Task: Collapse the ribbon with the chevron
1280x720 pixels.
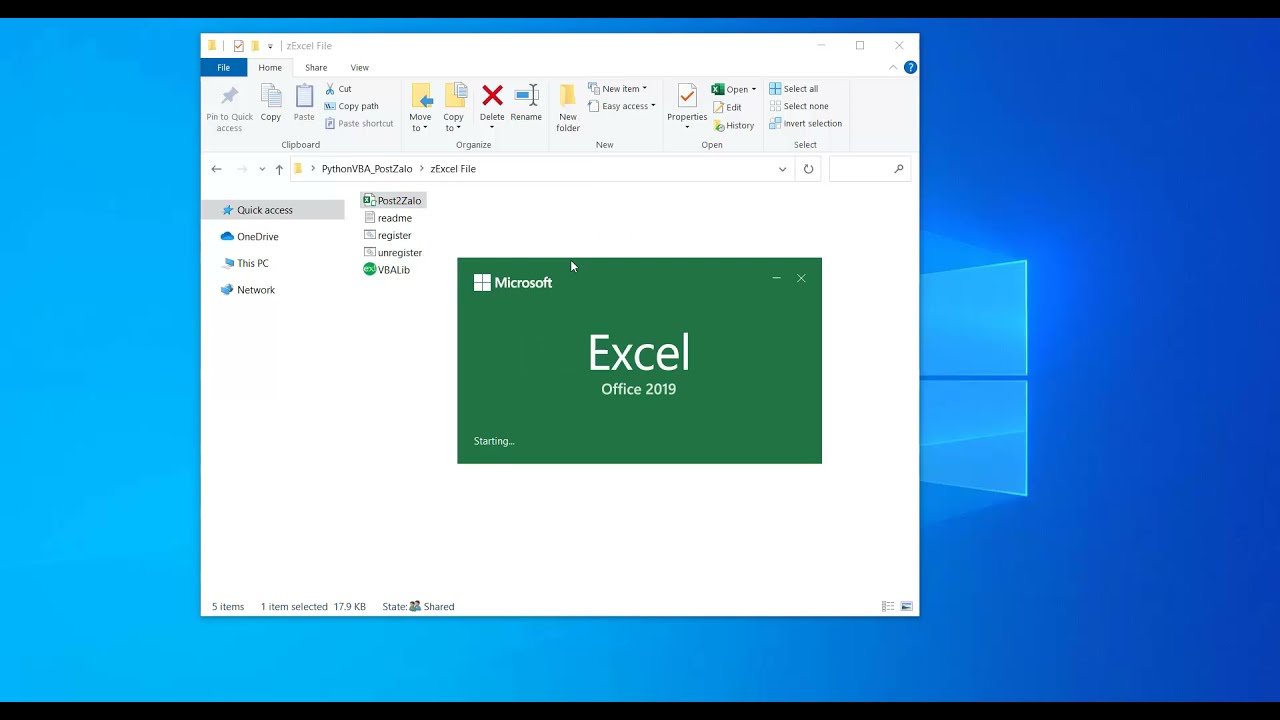Action: pyautogui.click(x=893, y=67)
